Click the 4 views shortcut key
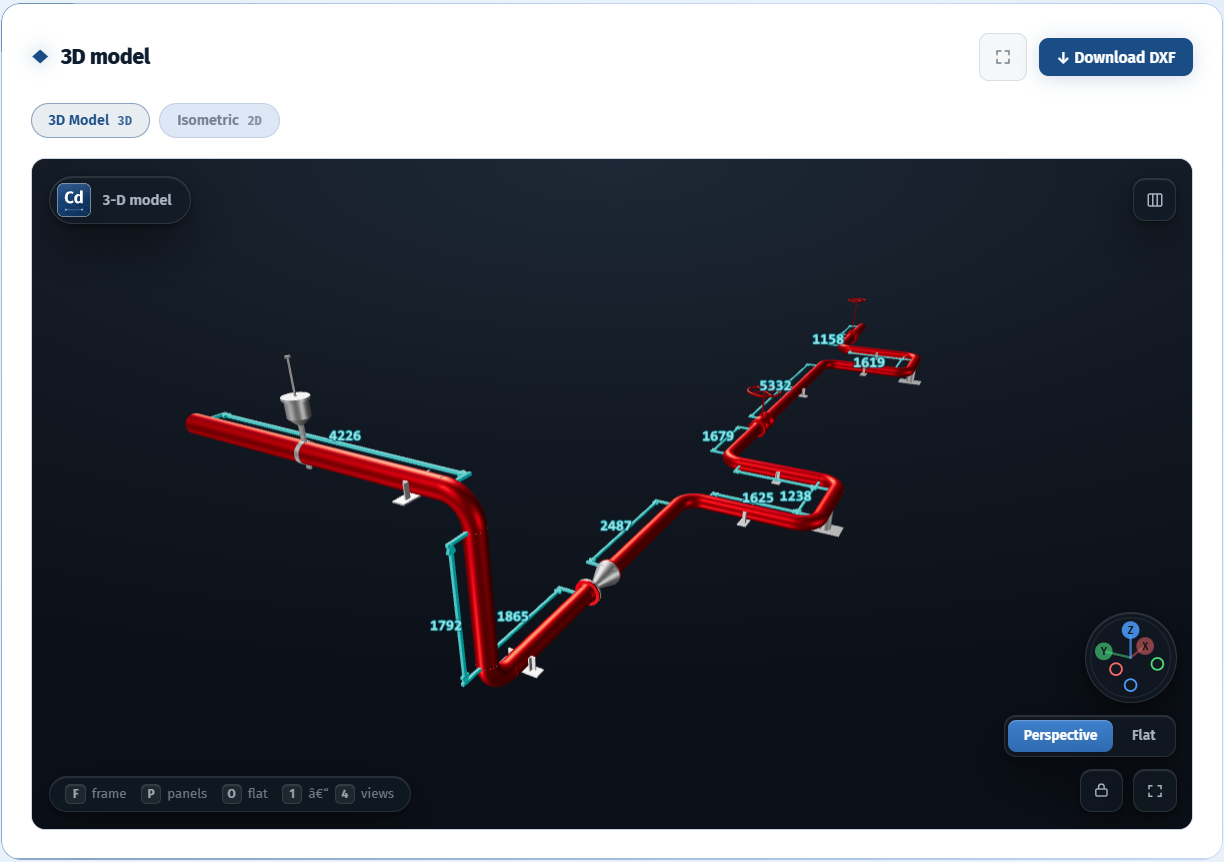1224x862 pixels. pyautogui.click(x=346, y=794)
